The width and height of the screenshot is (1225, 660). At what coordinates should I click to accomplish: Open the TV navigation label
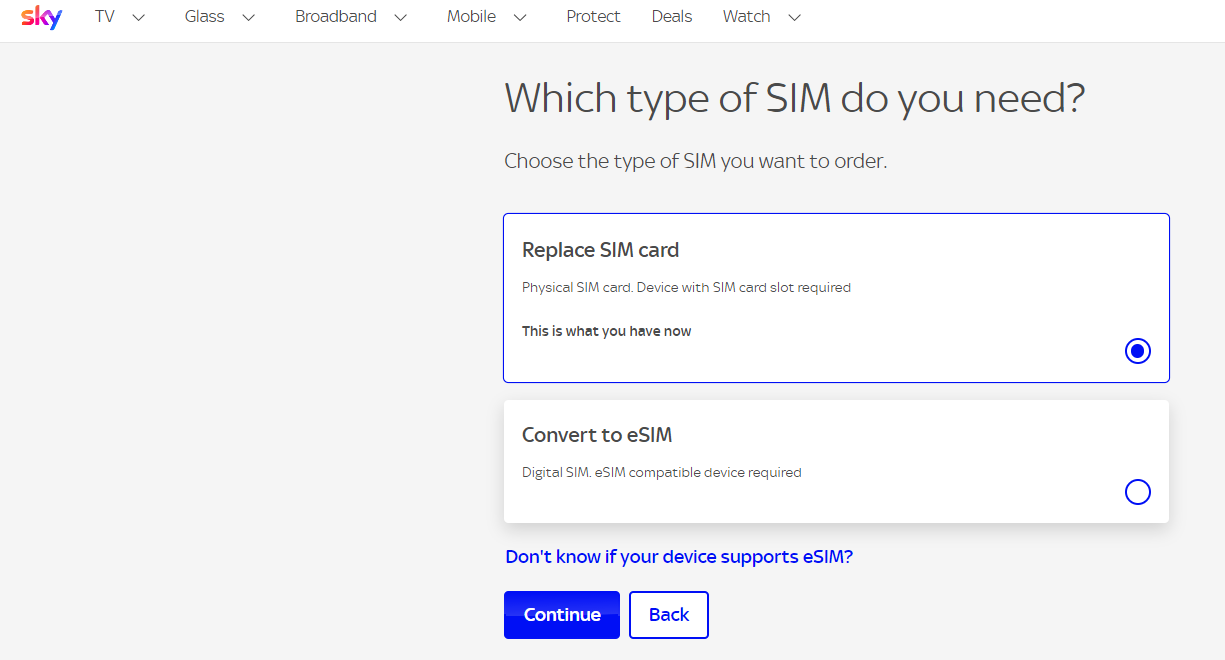pos(105,17)
